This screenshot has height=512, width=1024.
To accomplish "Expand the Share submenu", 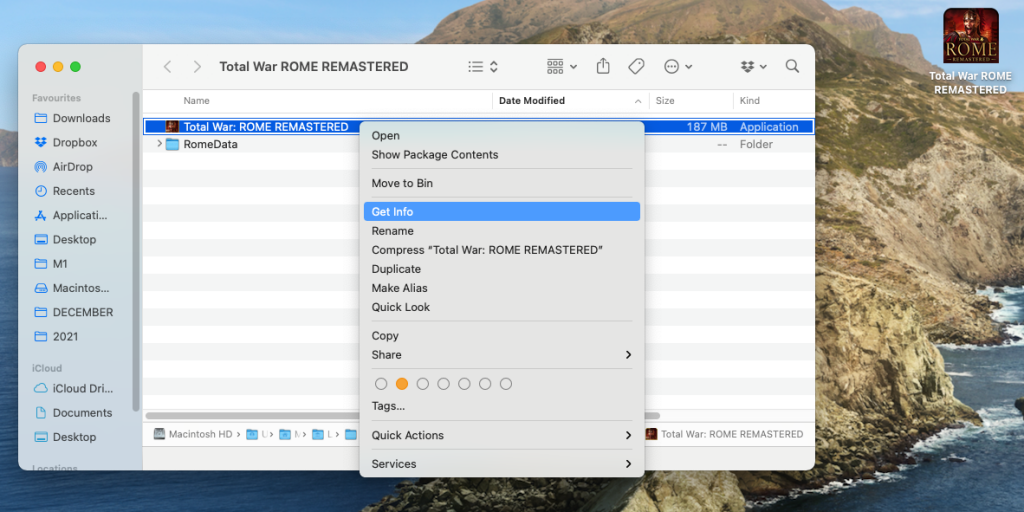I will 502,355.
